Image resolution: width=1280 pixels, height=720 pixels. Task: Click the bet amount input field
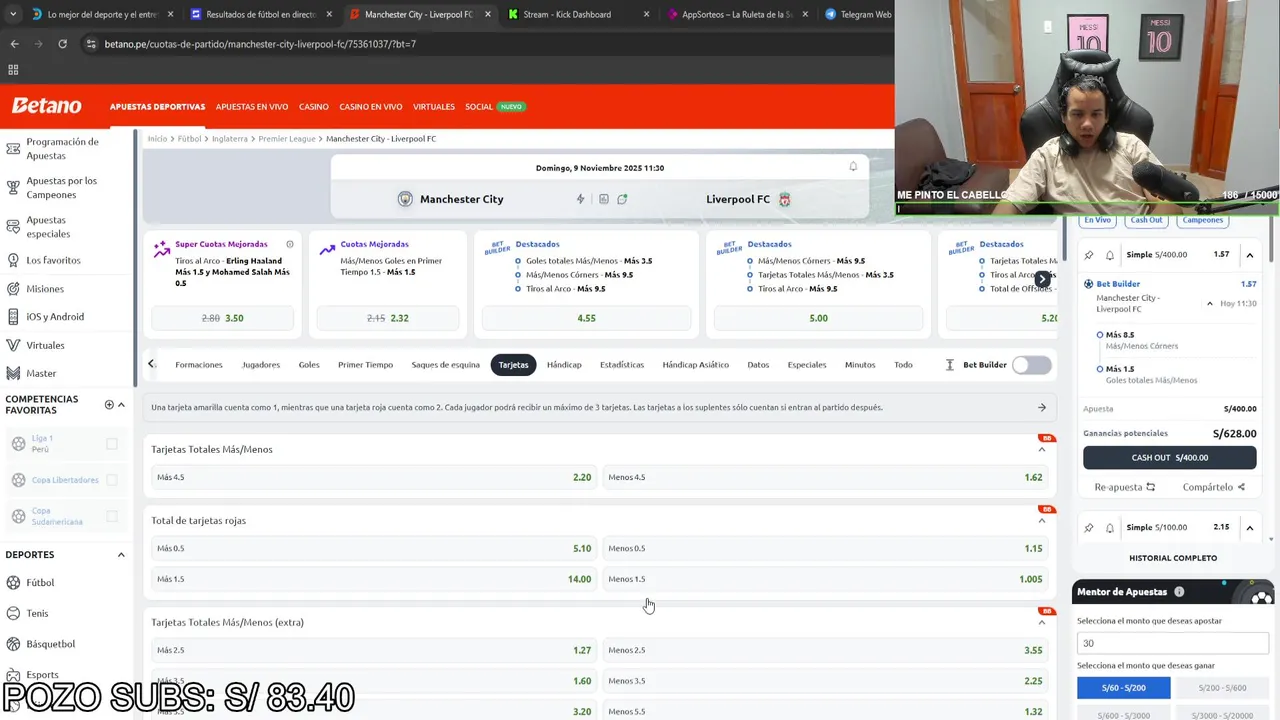[x=1173, y=643]
